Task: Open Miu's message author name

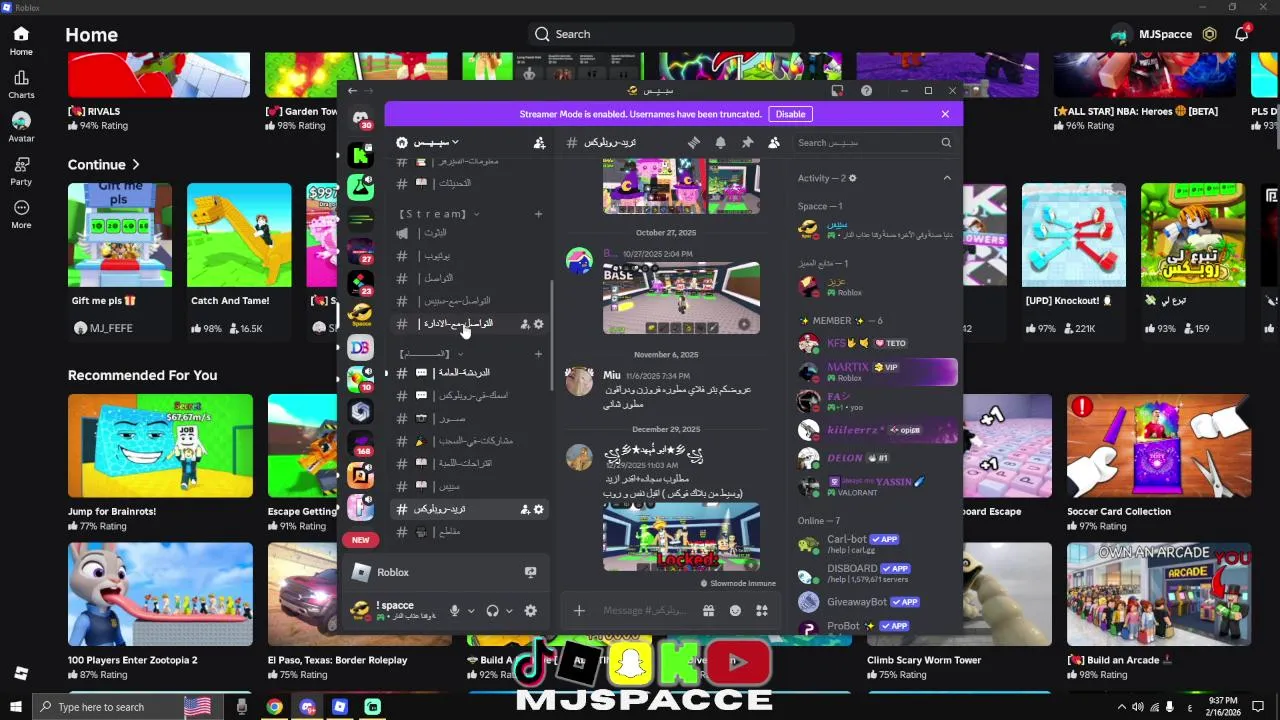Action: [x=611, y=376]
